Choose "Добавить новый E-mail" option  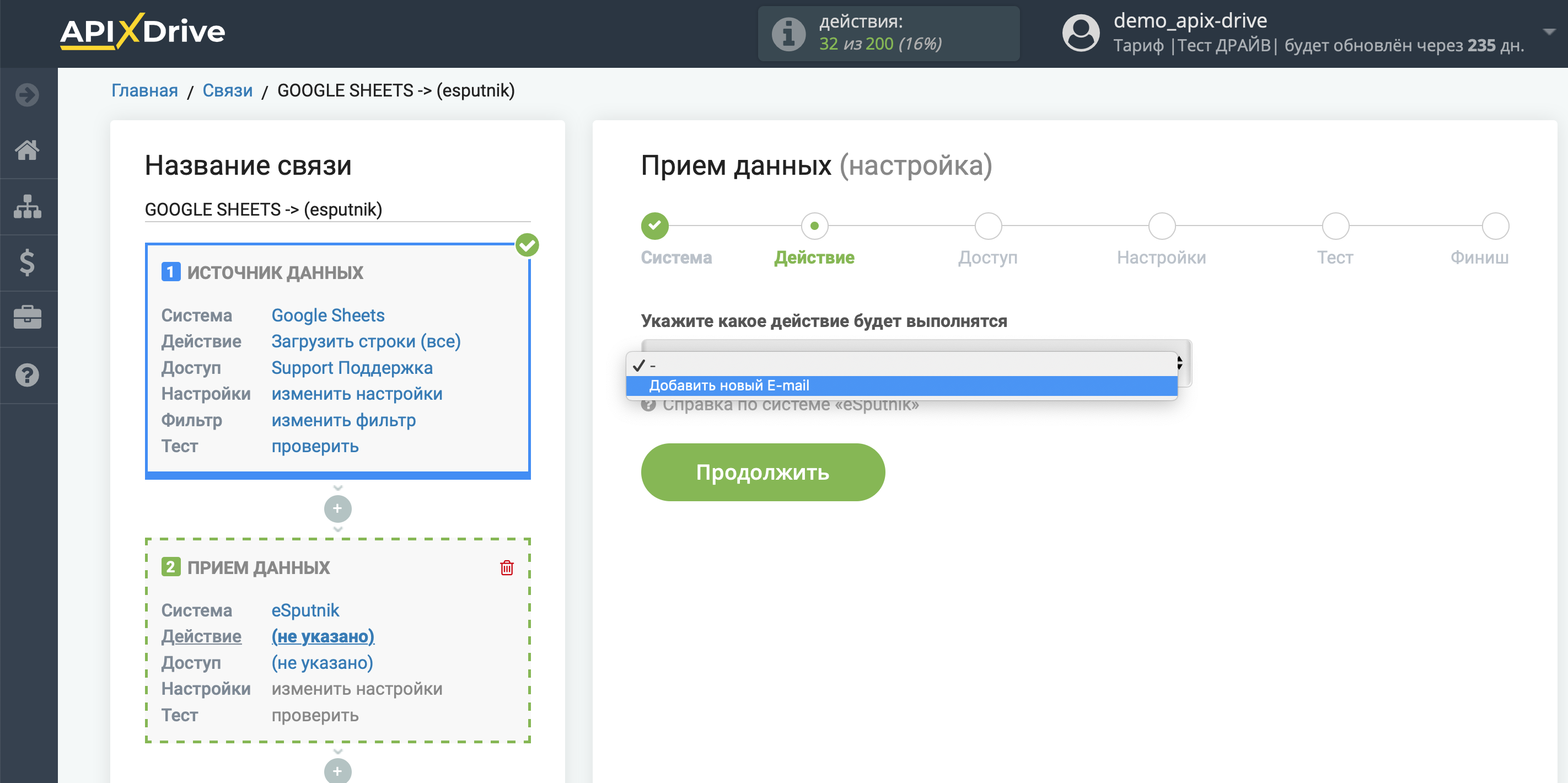pyautogui.click(x=901, y=385)
